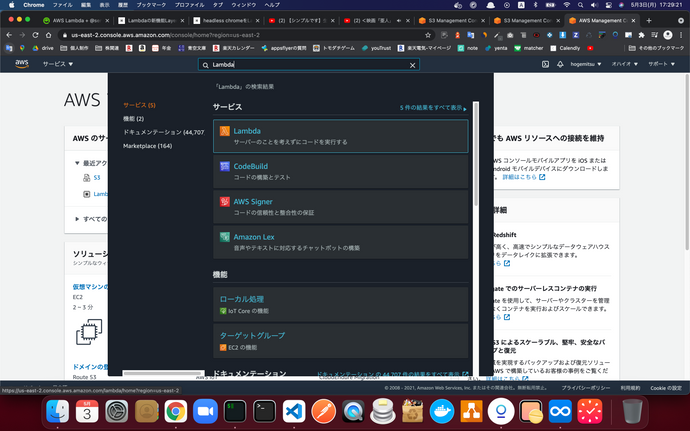The image size is (690, 431).
Task: Collapse the 最近アクセス section triangle
Action: pyautogui.click(x=77, y=163)
